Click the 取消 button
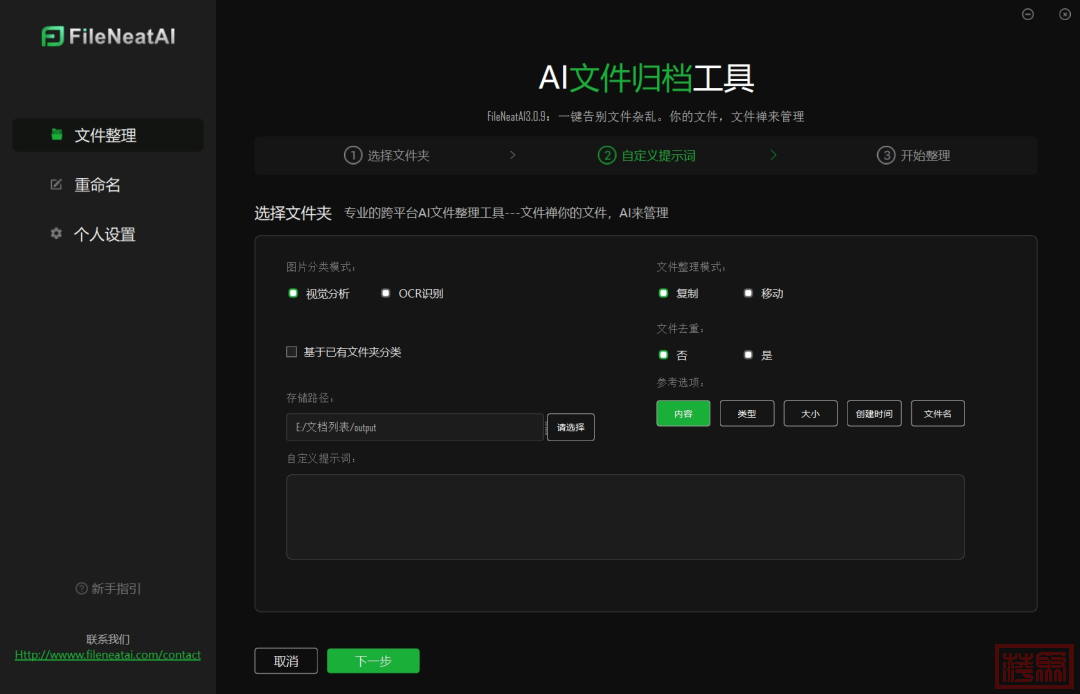 pyautogui.click(x=286, y=661)
